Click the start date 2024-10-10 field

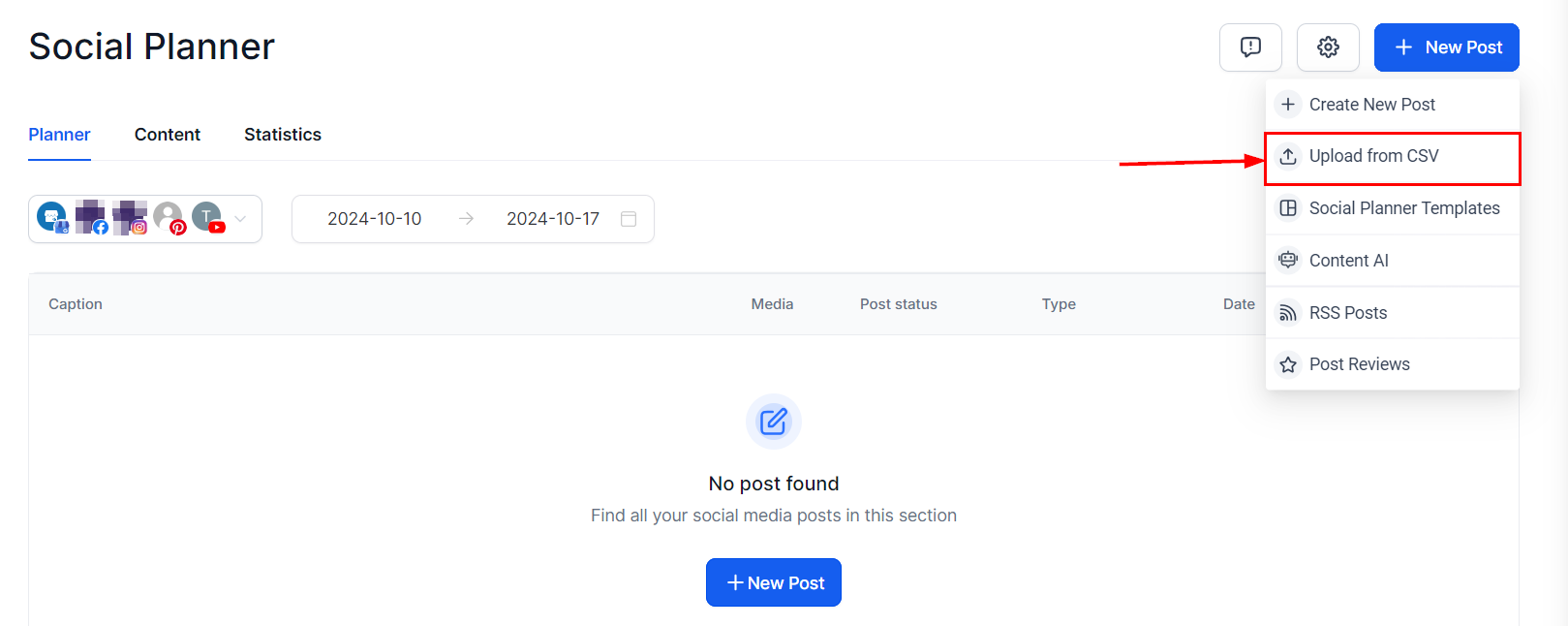[x=375, y=219]
